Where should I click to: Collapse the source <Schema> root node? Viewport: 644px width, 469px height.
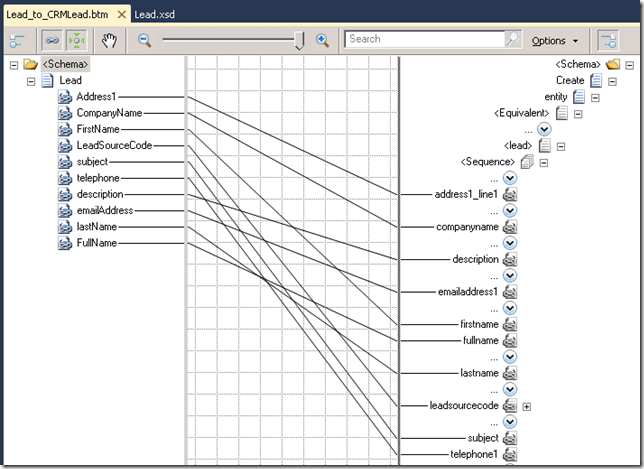point(14,65)
